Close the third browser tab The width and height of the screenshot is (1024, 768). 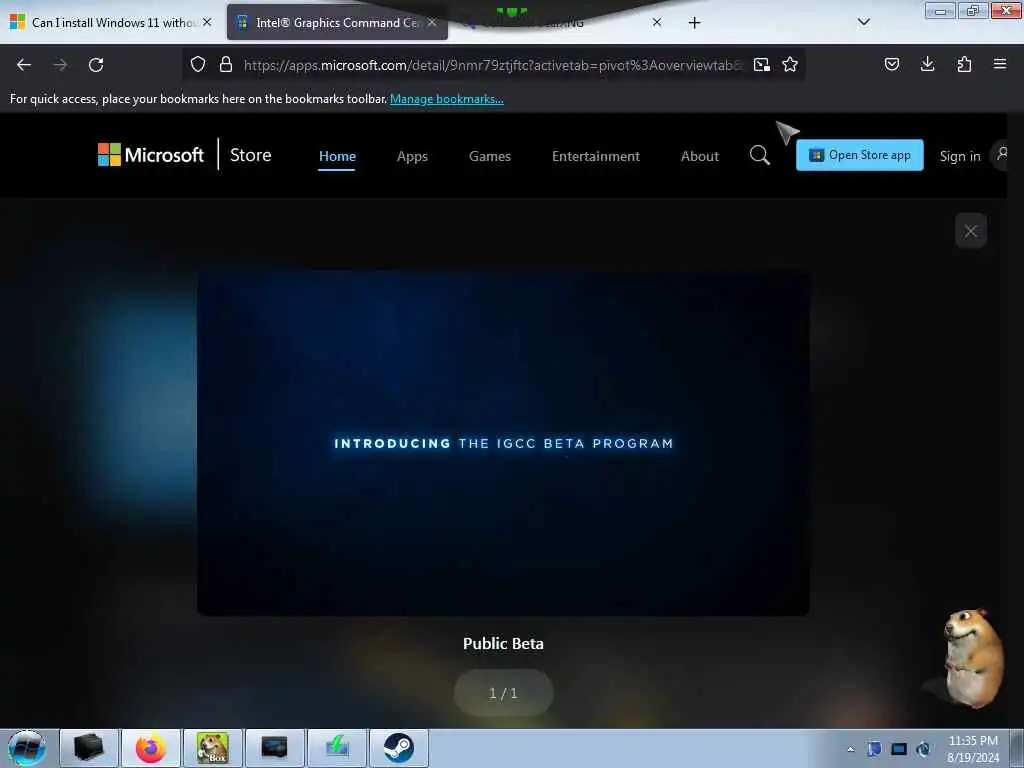pos(657,22)
